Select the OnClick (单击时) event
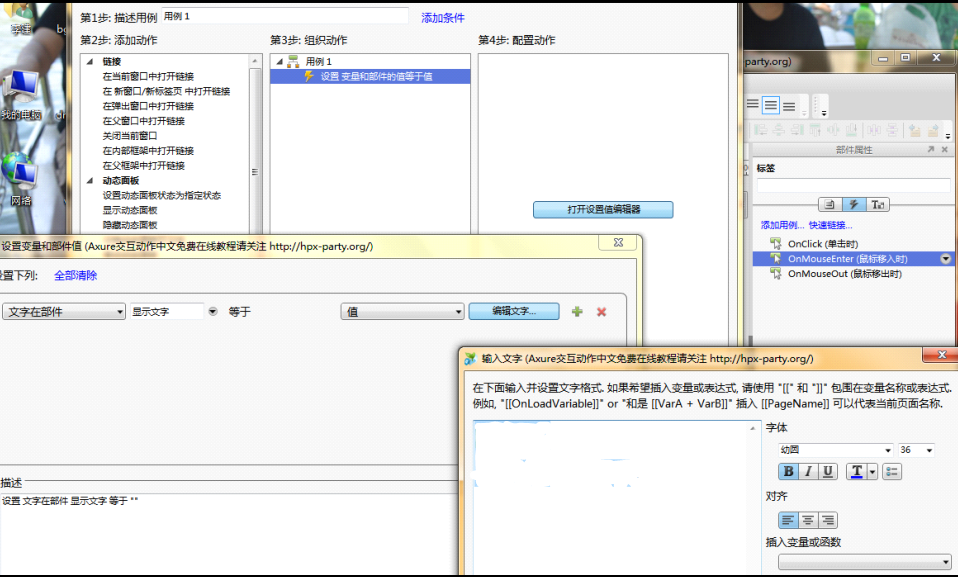Viewport: 958px width, 577px height. (x=822, y=243)
